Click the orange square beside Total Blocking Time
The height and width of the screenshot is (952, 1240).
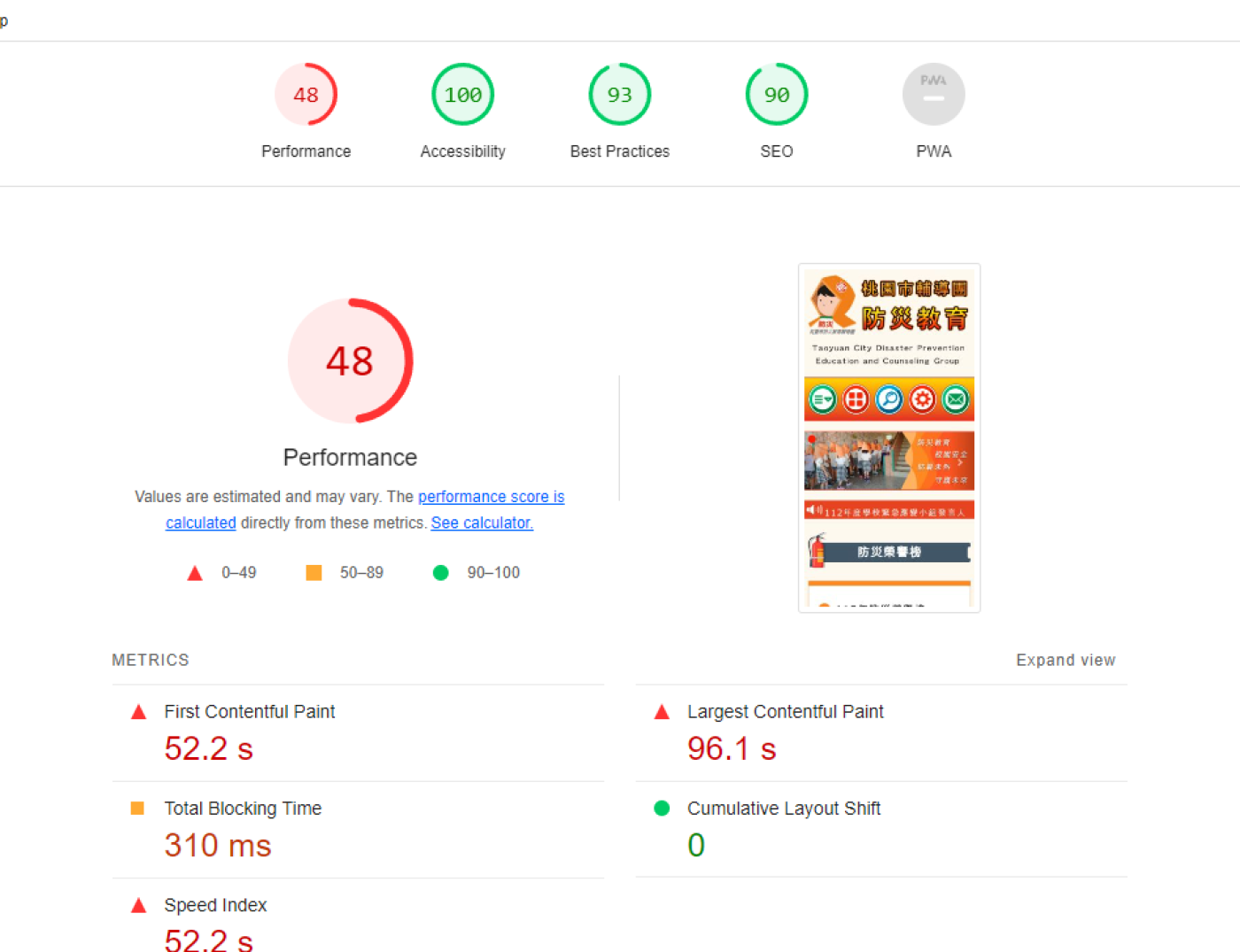137,809
